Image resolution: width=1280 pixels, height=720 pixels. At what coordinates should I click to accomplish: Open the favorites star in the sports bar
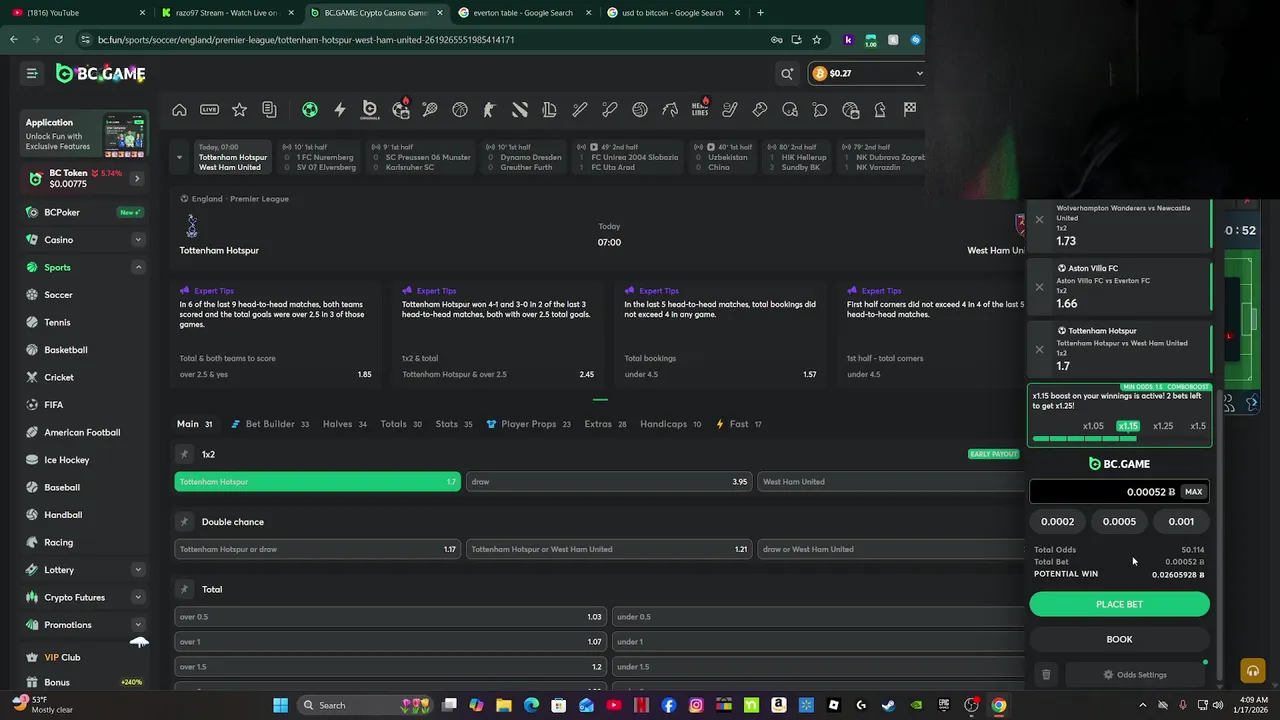(x=239, y=110)
